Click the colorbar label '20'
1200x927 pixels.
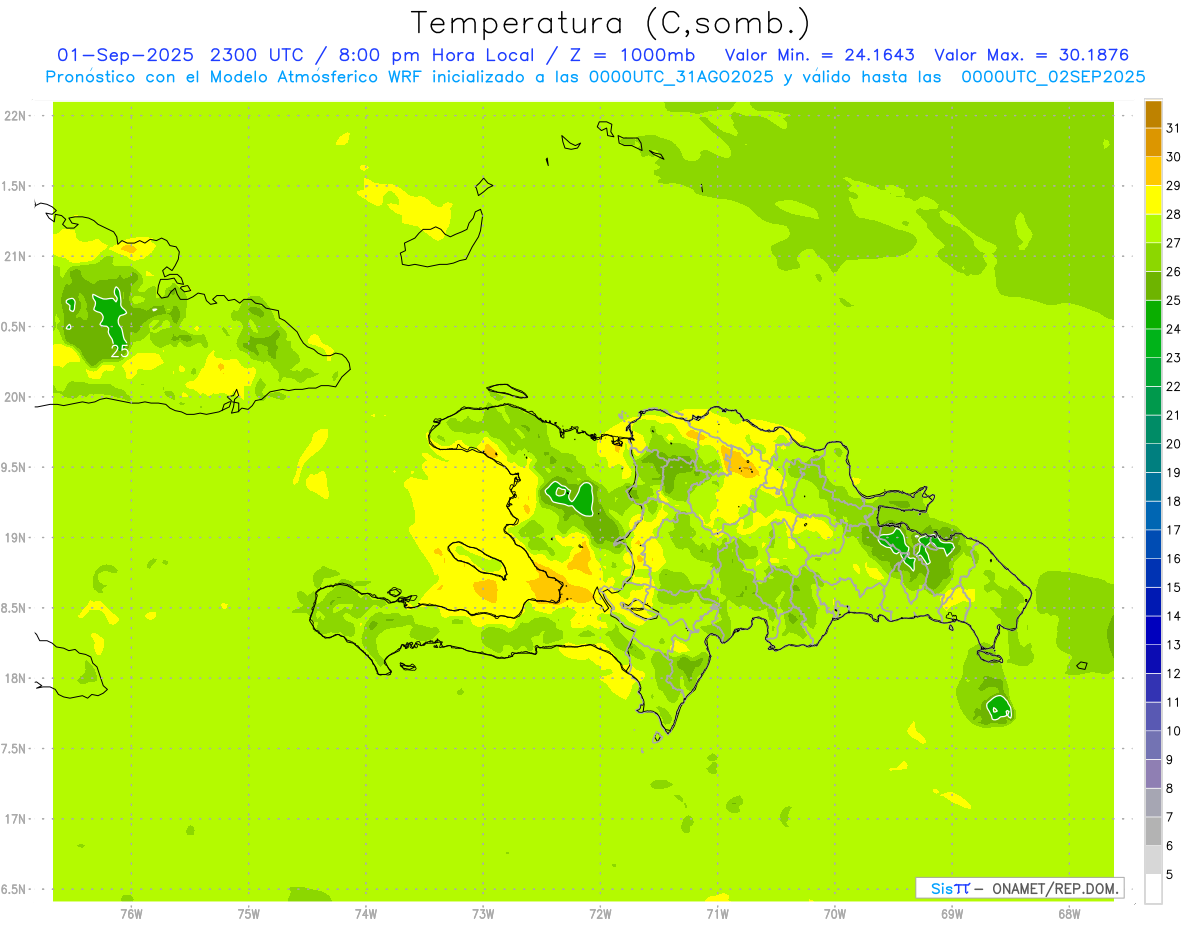click(x=1173, y=444)
